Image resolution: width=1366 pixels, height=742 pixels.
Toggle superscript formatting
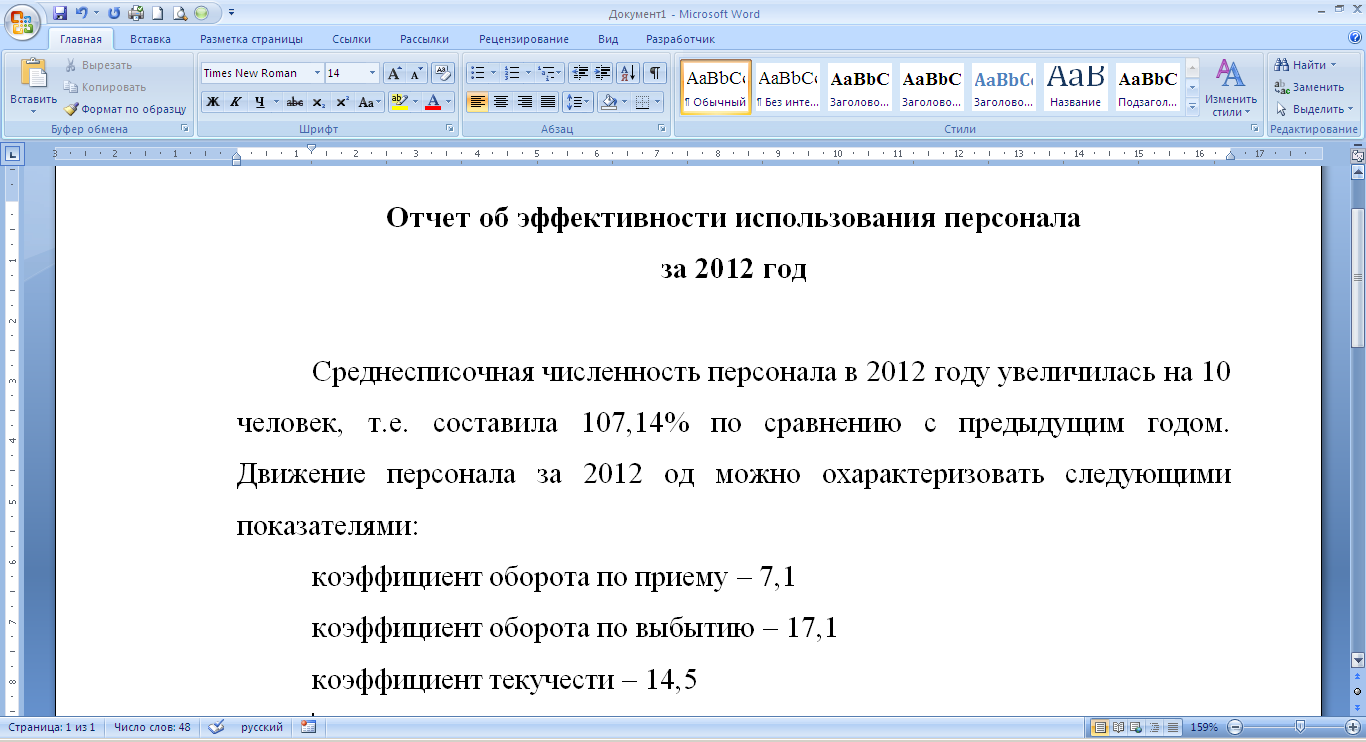tap(342, 102)
